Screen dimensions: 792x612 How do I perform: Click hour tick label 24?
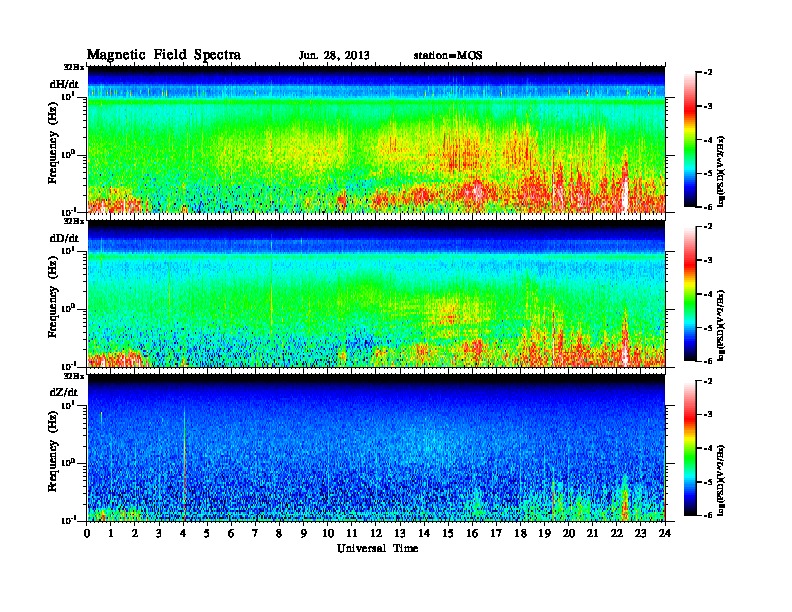pos(665,534)
